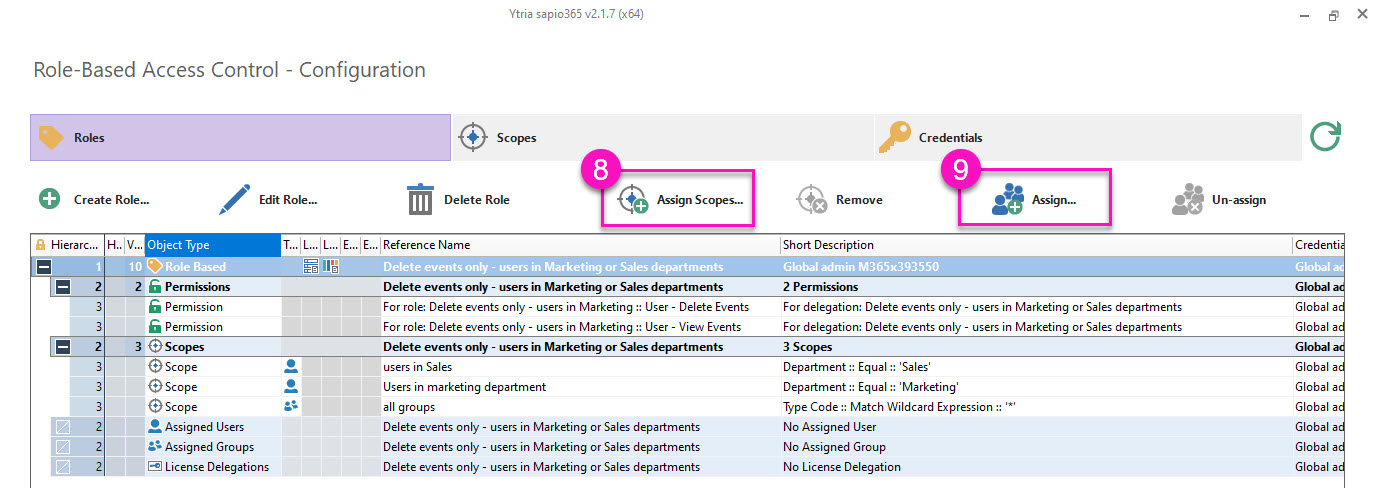Click the Delete Role trash icon
This screenshot has width=1376, height=488.
pos(421,199)
